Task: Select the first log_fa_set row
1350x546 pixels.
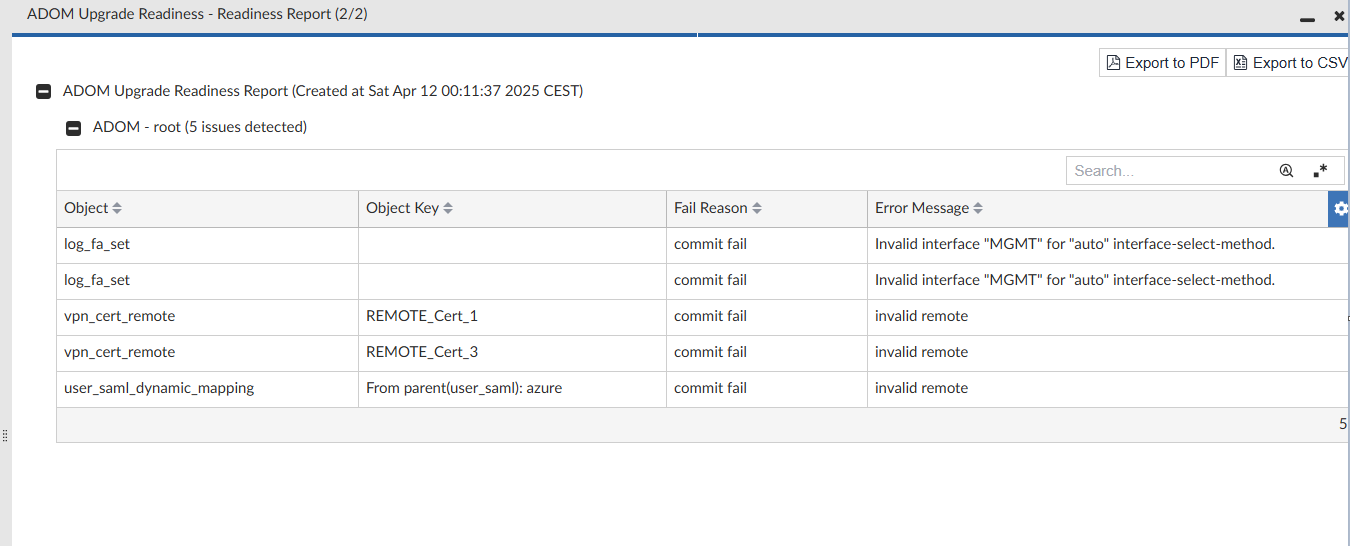Action: [97, 244]
